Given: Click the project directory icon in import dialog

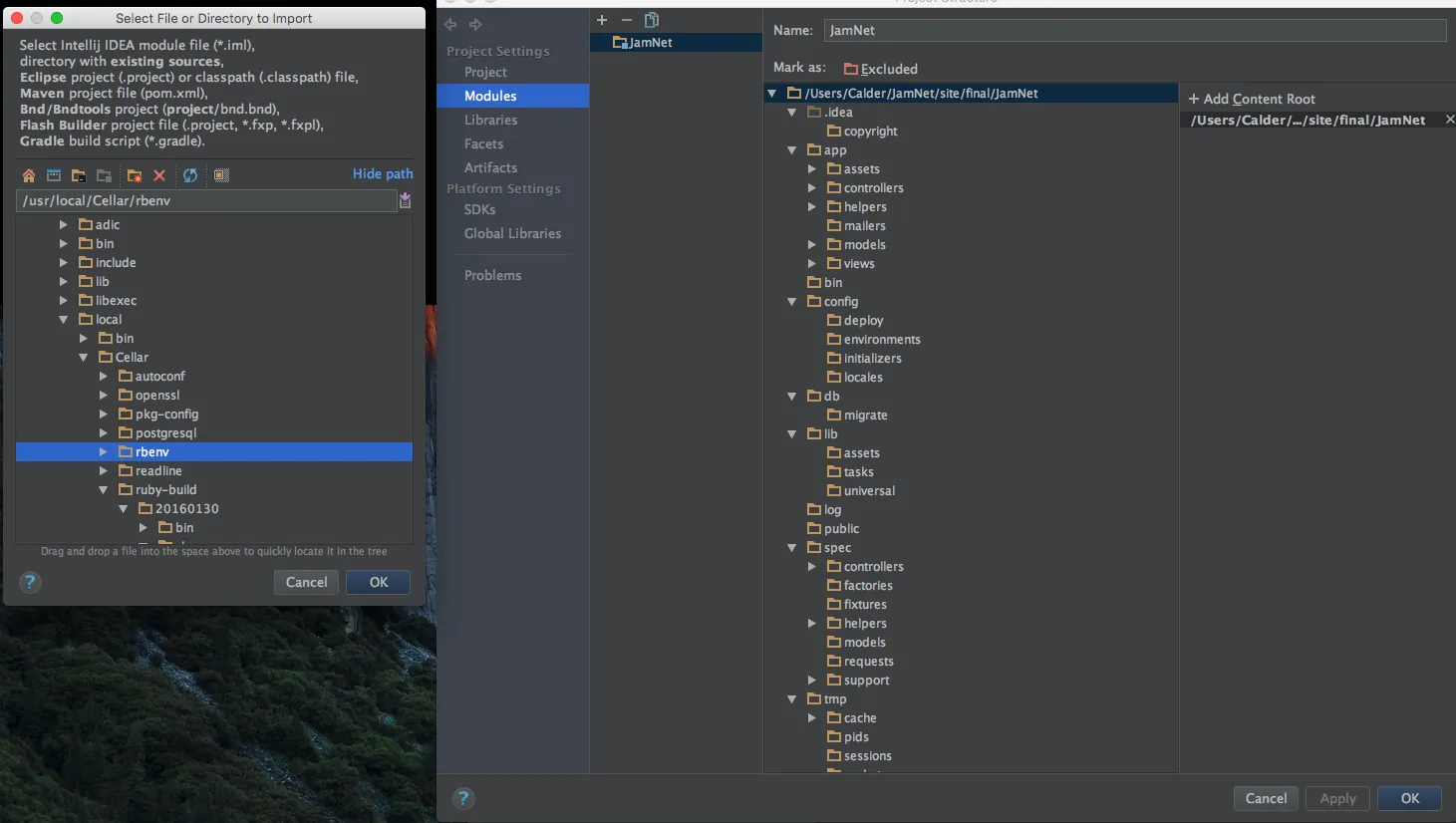Looking at the screenshot, I should point(78,175).
